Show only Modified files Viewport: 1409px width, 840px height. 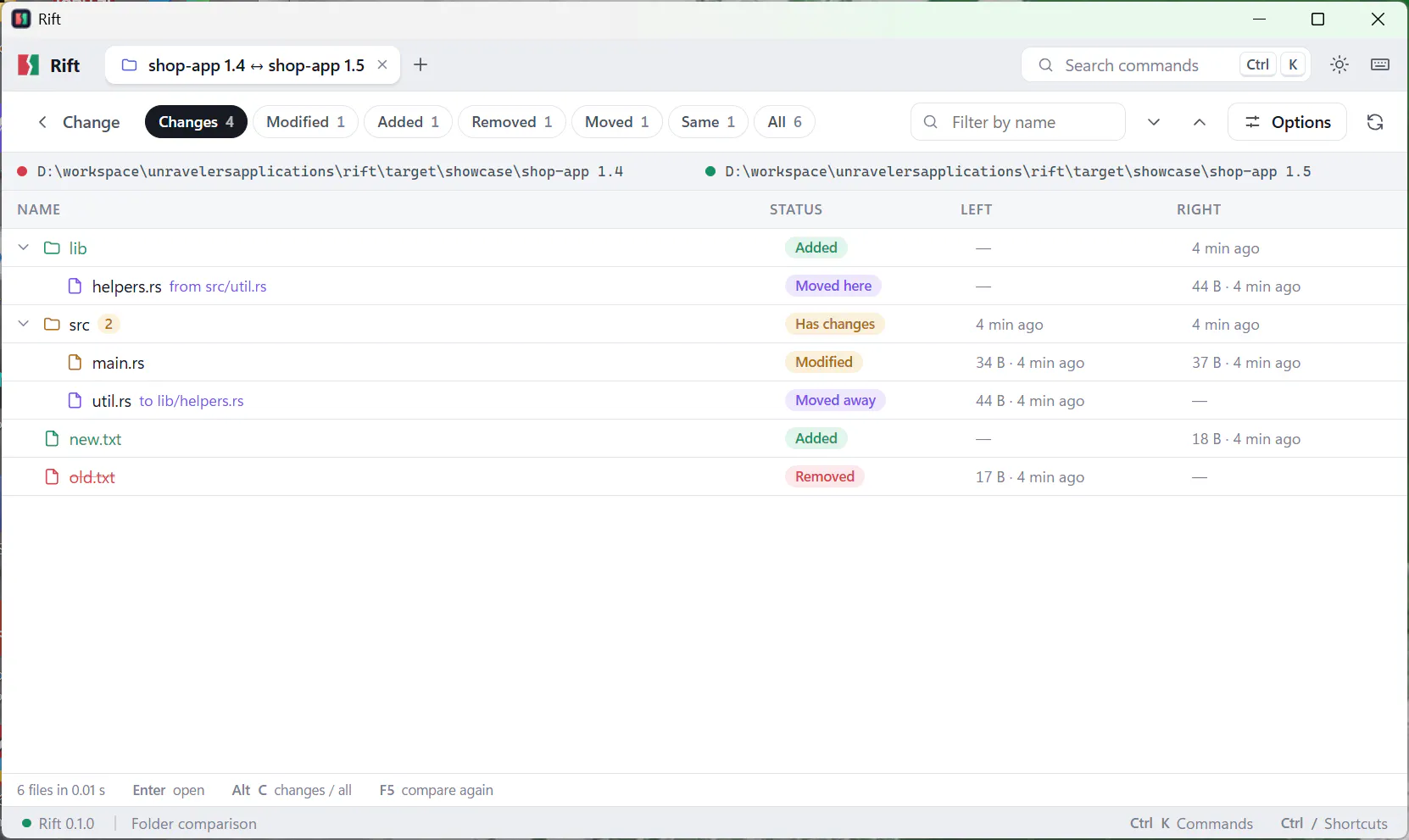click(x=305, y=122)
